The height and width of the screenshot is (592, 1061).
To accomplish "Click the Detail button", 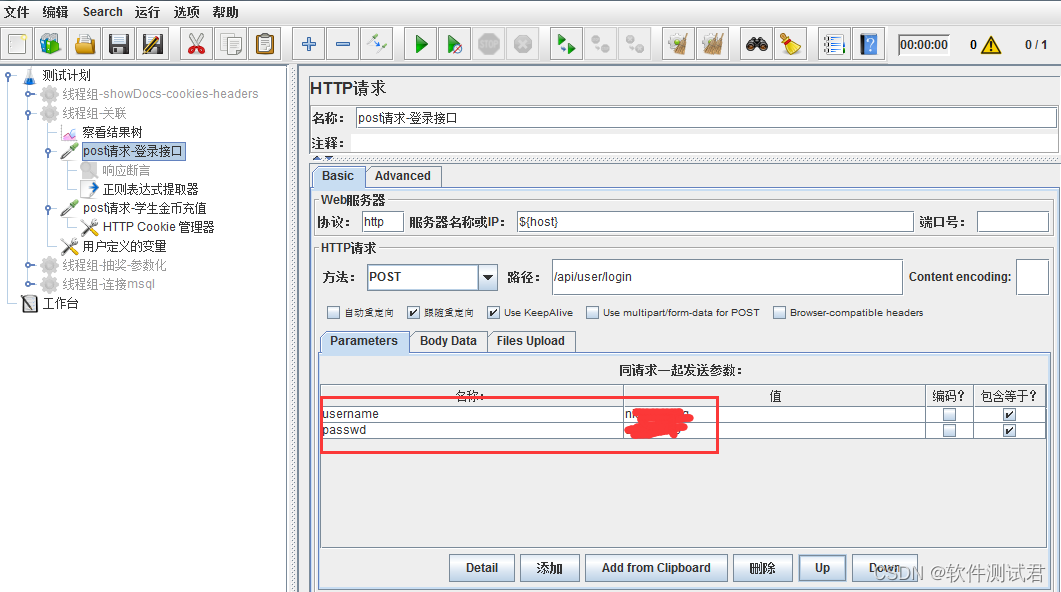I will pos(482,568).
